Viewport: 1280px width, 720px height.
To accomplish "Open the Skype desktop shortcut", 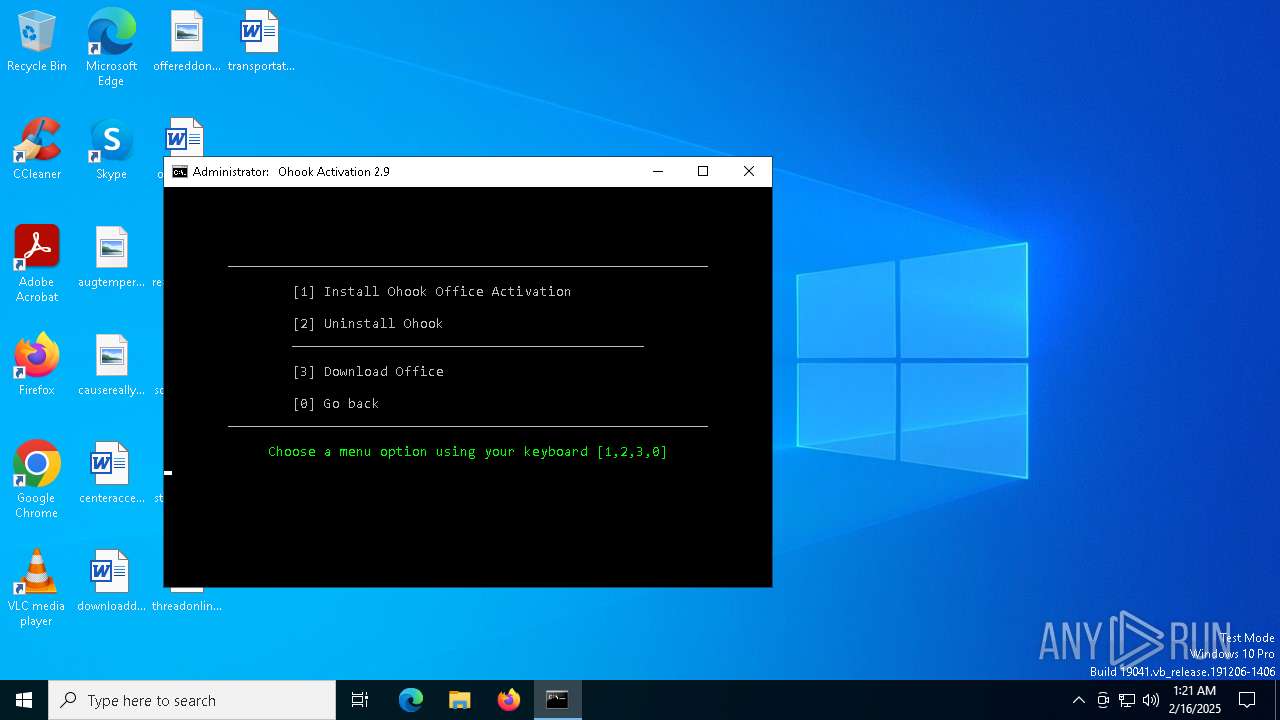I will [x=111, y=149].
